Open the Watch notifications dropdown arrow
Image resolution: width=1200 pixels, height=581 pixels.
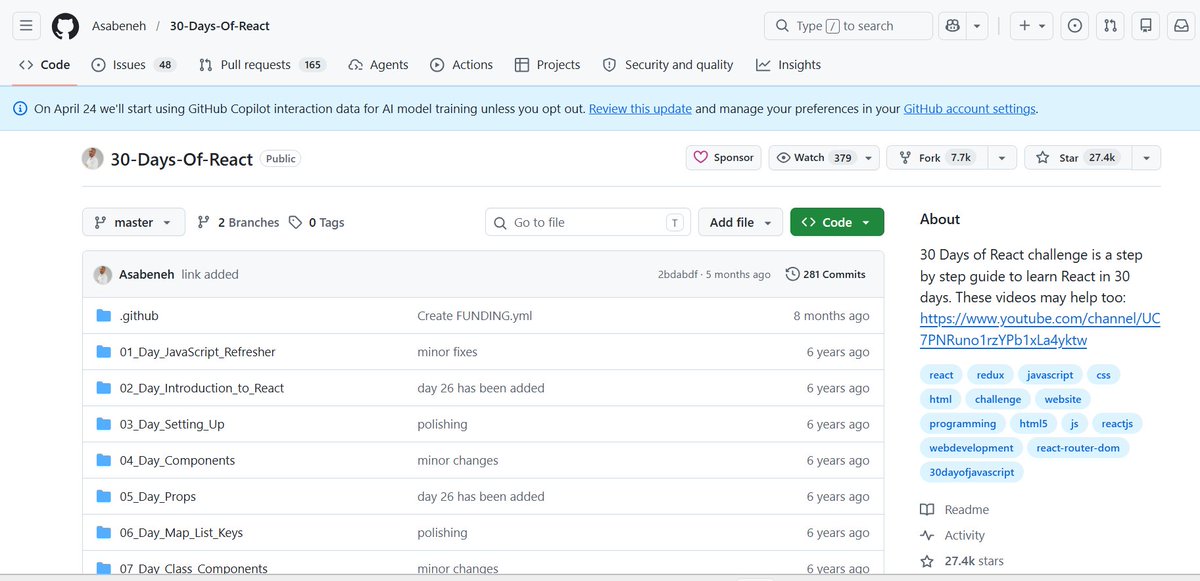[870, 158]
